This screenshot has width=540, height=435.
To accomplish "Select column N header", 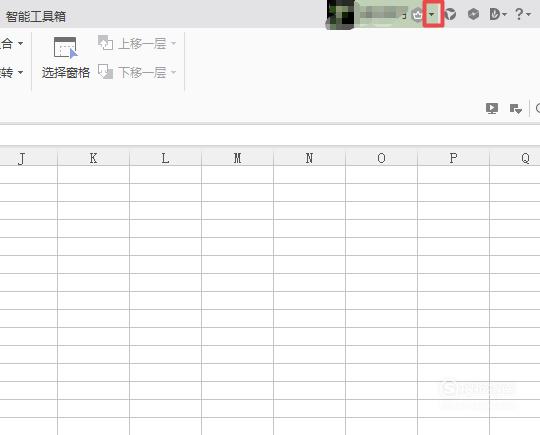I will [x=309, y=158].
